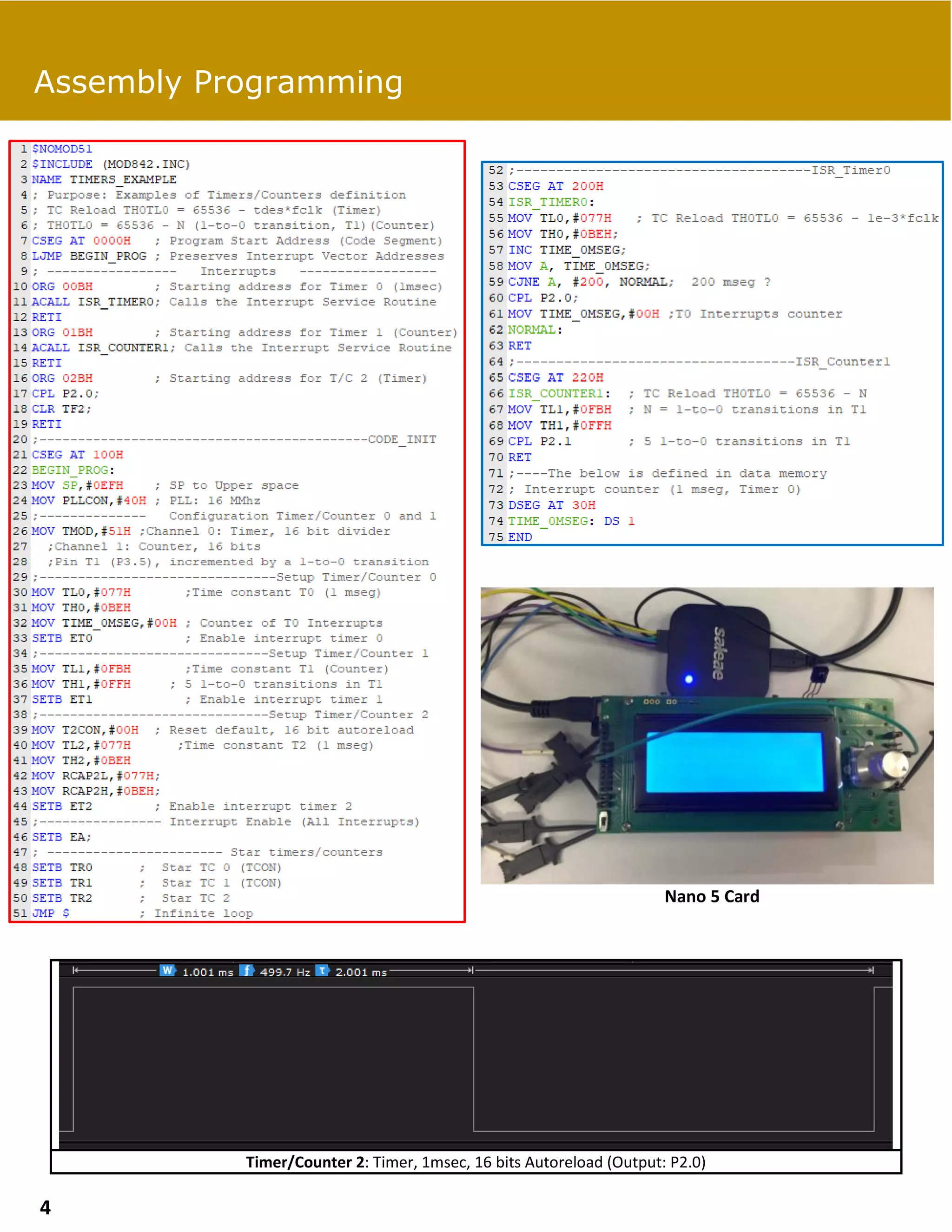Click the 'Timer/Counter 2' waveform caption

[476, 1162]
